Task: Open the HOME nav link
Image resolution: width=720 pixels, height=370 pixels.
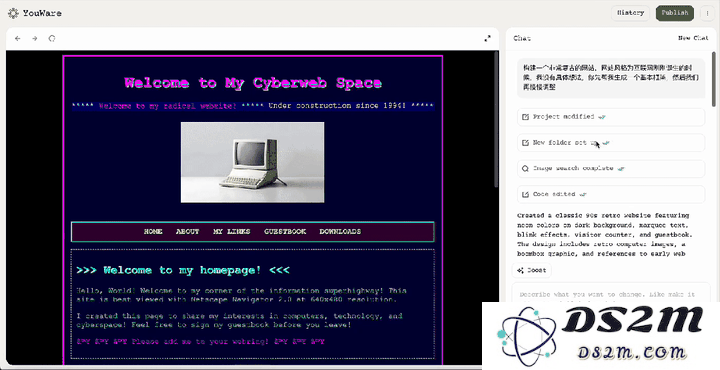Action: tap(153, 231)
